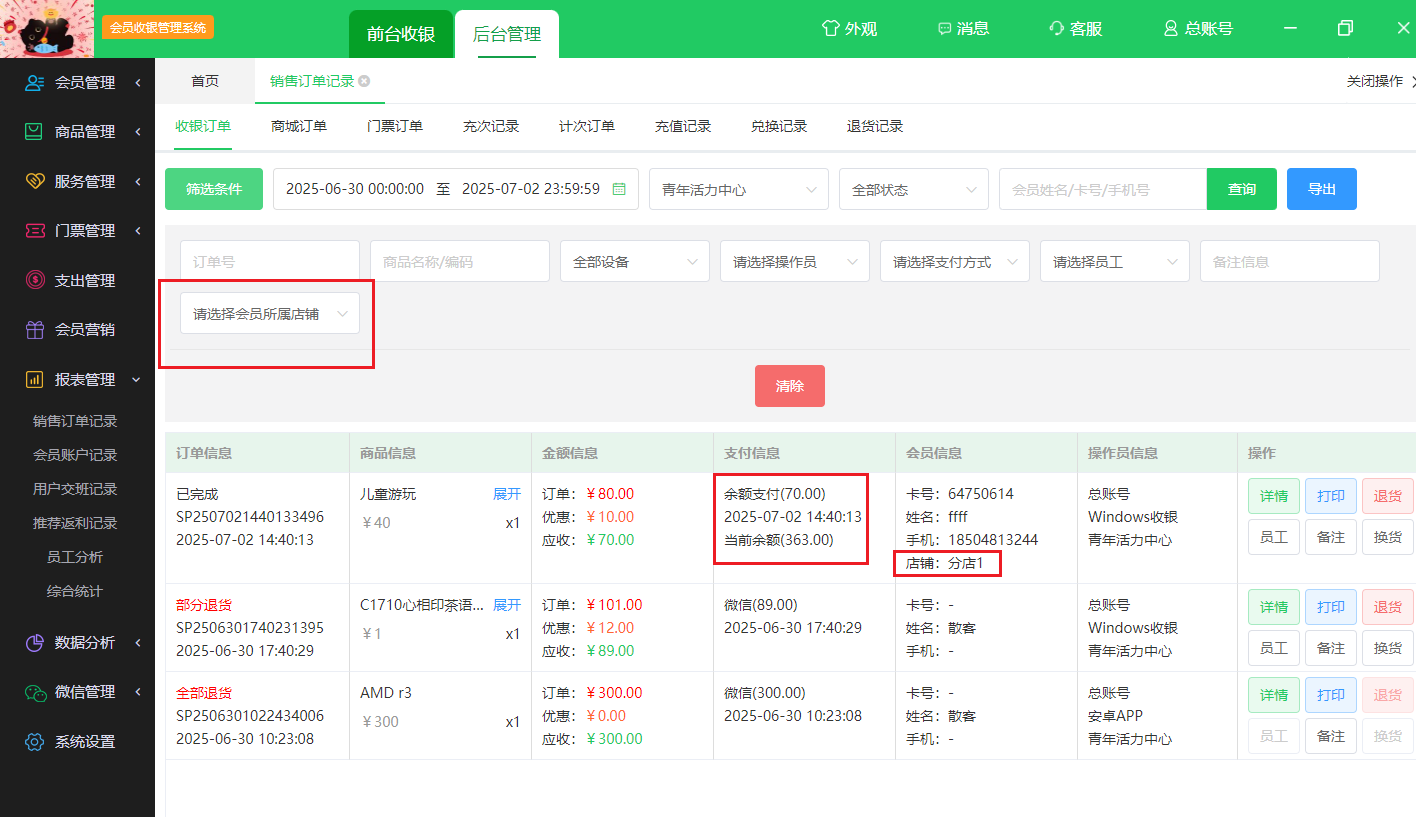Open the 请选择会员所属店铺 dropdown
Screen dimensions: 1416x817
point(269,314)
